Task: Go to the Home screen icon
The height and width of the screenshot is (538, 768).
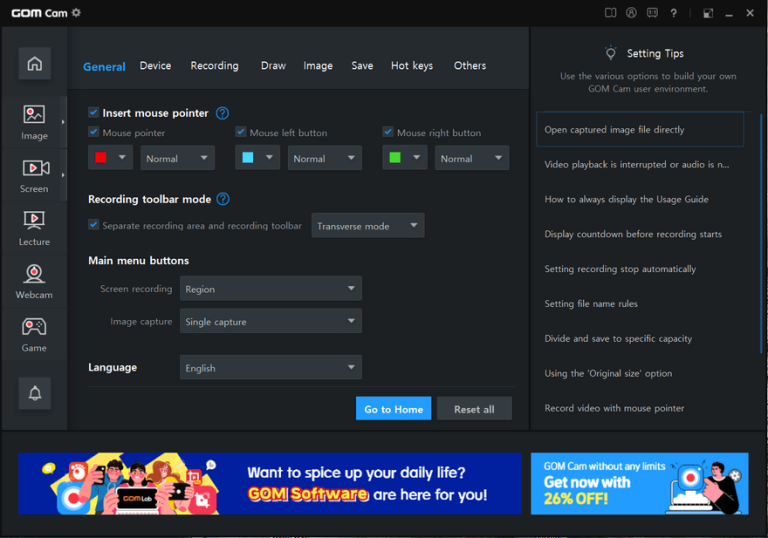Action: tap(34, 64)
